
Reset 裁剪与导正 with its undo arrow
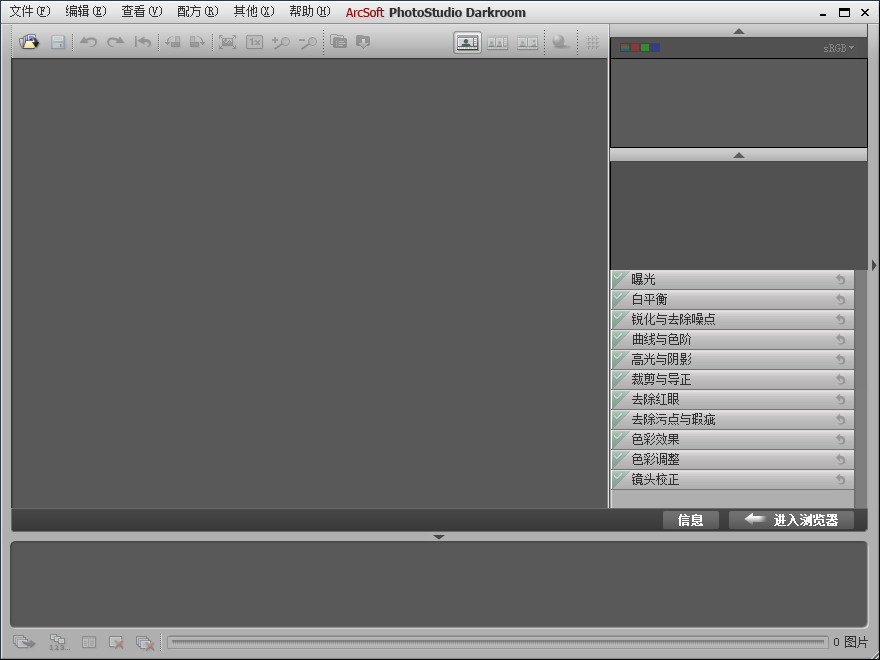pyautogui.click(x=840, y=380)
